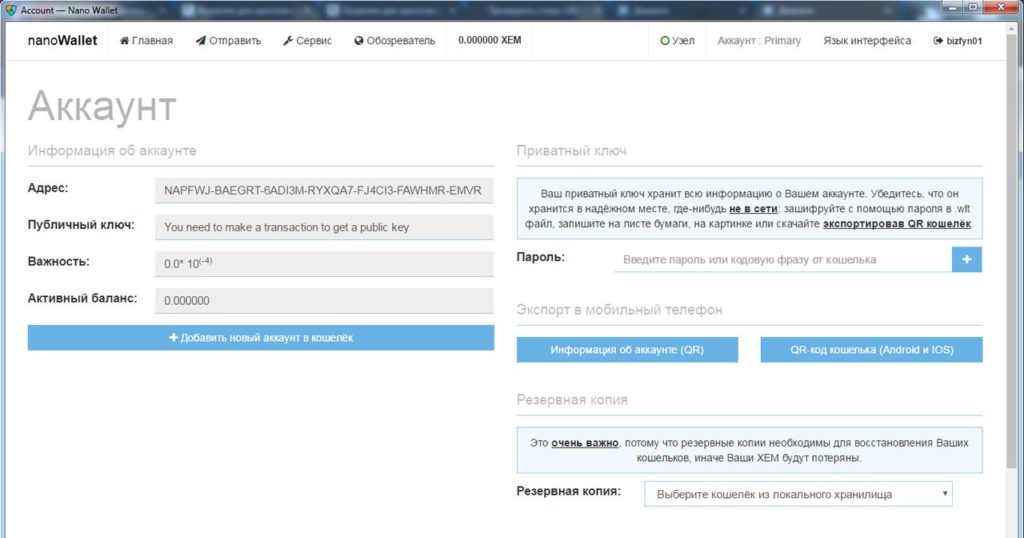Show wallet QR code for Android and iOS

point(871,350)
